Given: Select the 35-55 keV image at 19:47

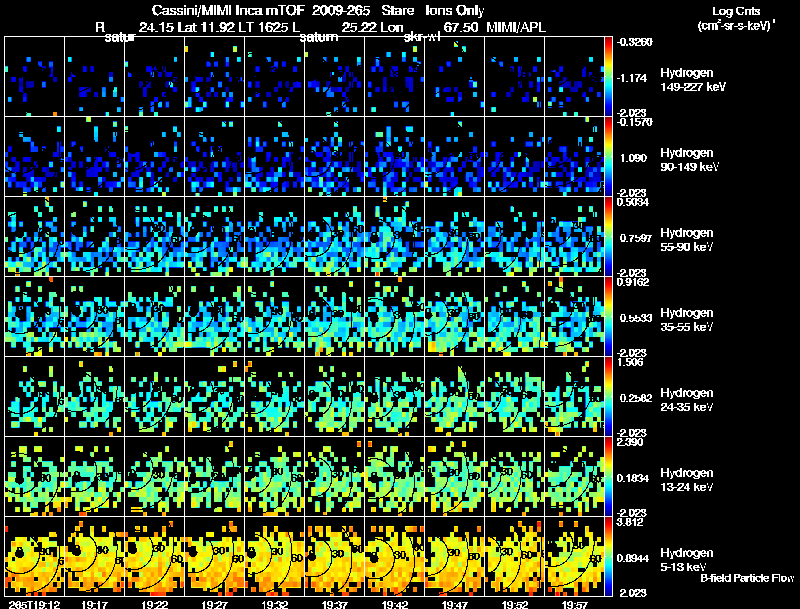Looking at the screenshot, I should 455,316.
